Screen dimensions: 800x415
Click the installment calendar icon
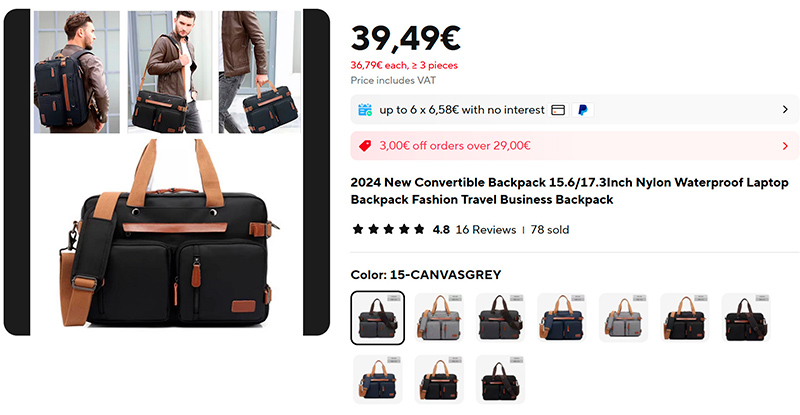point(365,110)
